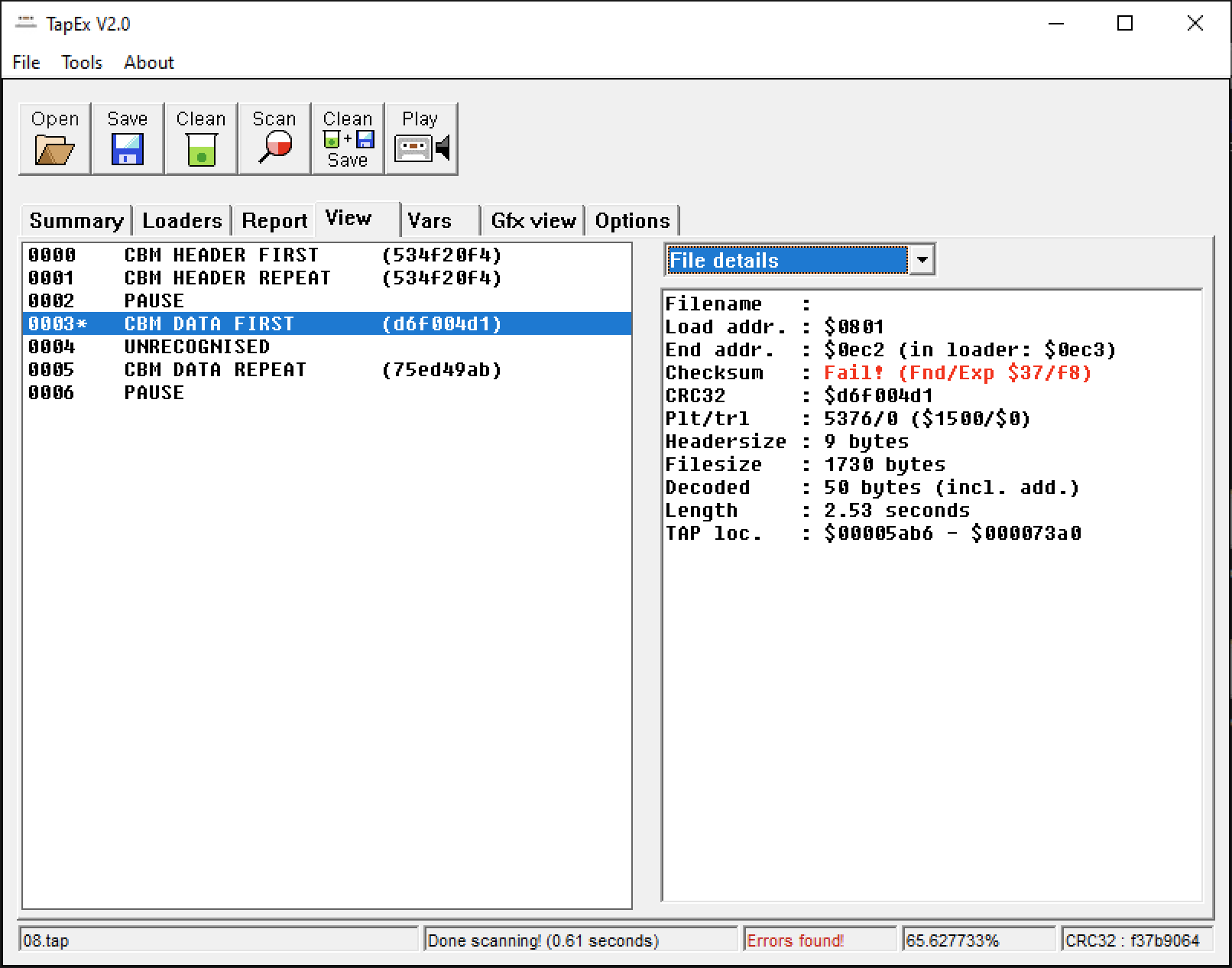
Task: Click the Open folder toolbar icon
Action: [x=54, y=148]
